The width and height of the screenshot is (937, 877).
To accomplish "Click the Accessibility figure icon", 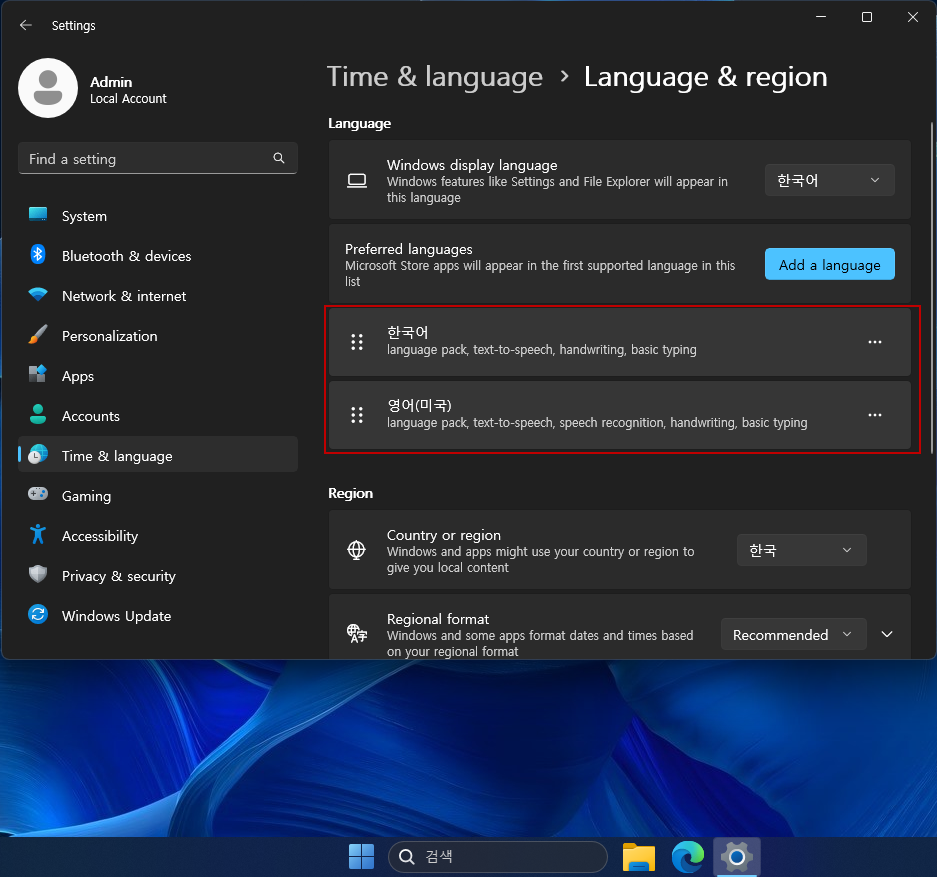I will [38, 535].
